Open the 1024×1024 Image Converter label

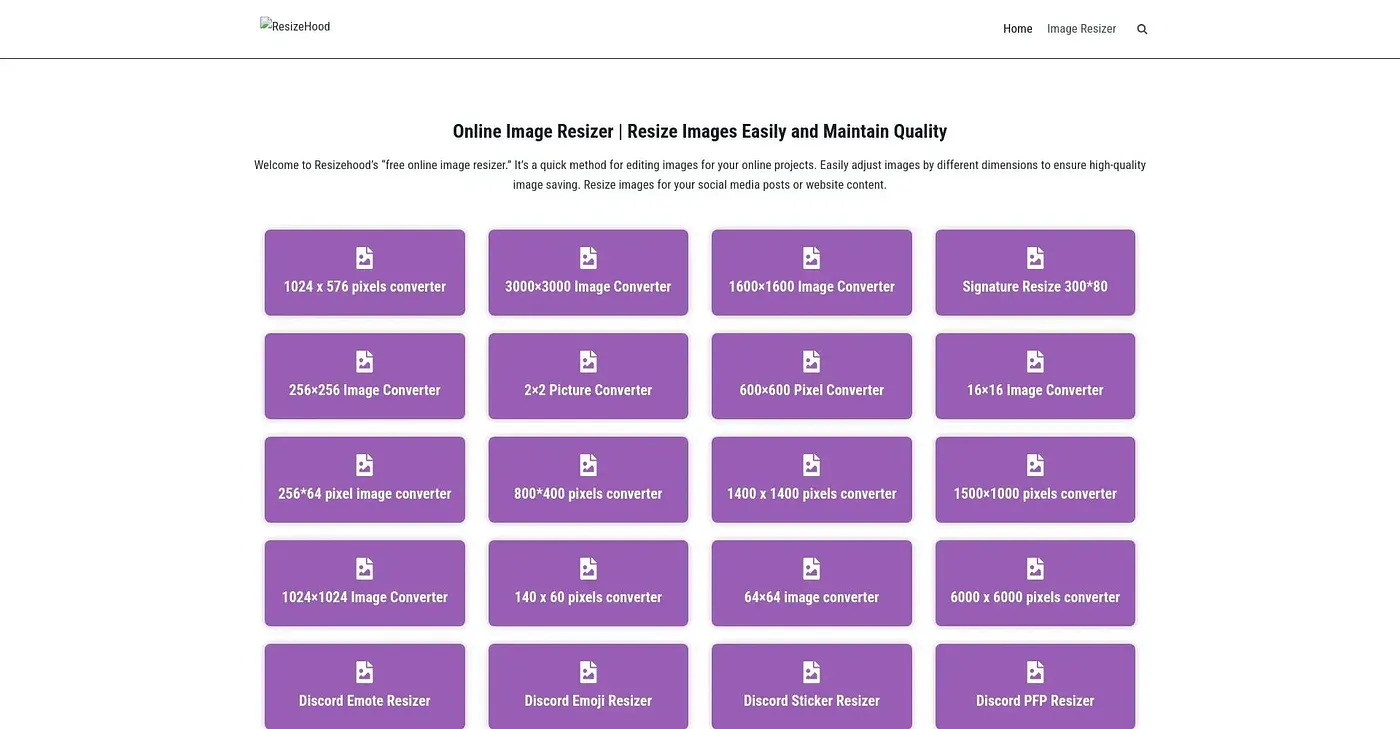pos(364,597)
